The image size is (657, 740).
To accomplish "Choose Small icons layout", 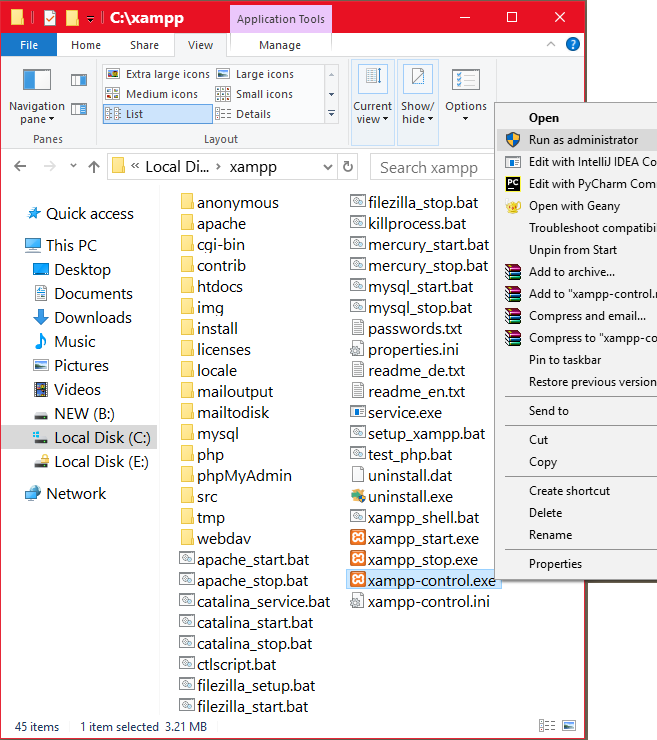I will click(254, 94).
